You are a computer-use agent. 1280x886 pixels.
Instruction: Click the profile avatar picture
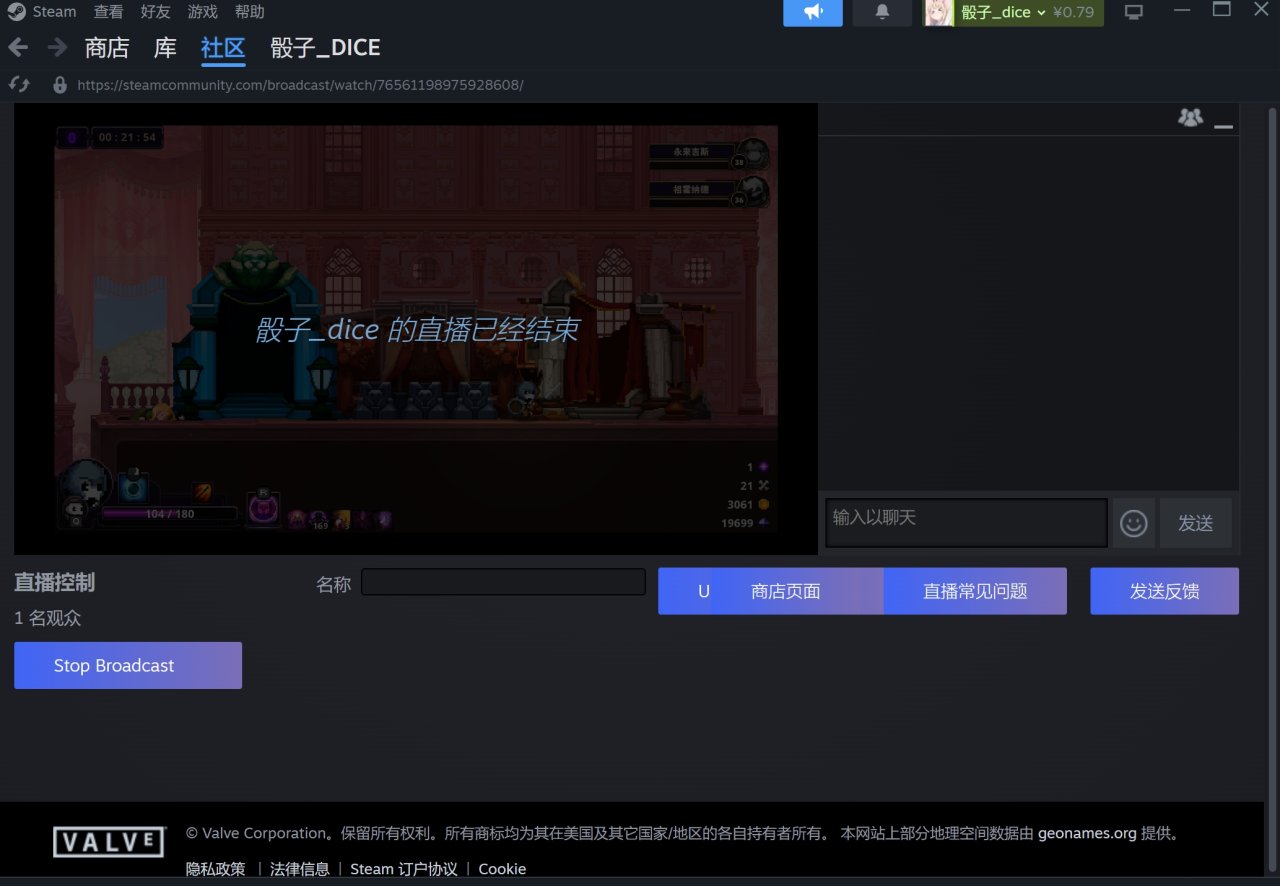coord(939,12)
